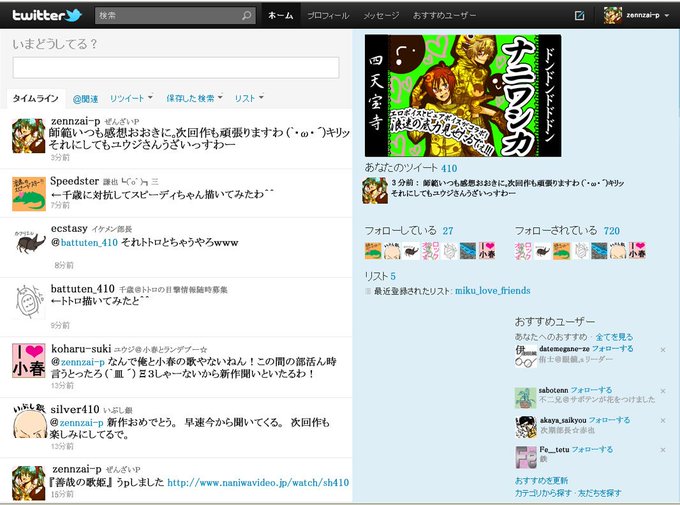Viewport: 680px width, 505px height.
Task: Follow sabotenn via フォローする
Action: click(x=591, y=390)
